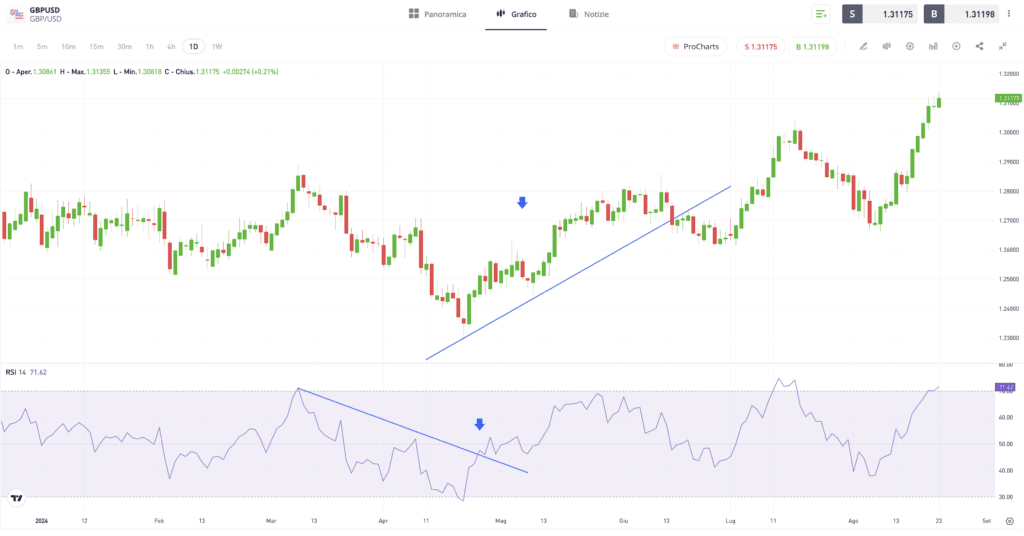The width and height of the screenshot is (1024, 536).
Task: Select the 1D timeframe
Action: (x=193, y=46)
